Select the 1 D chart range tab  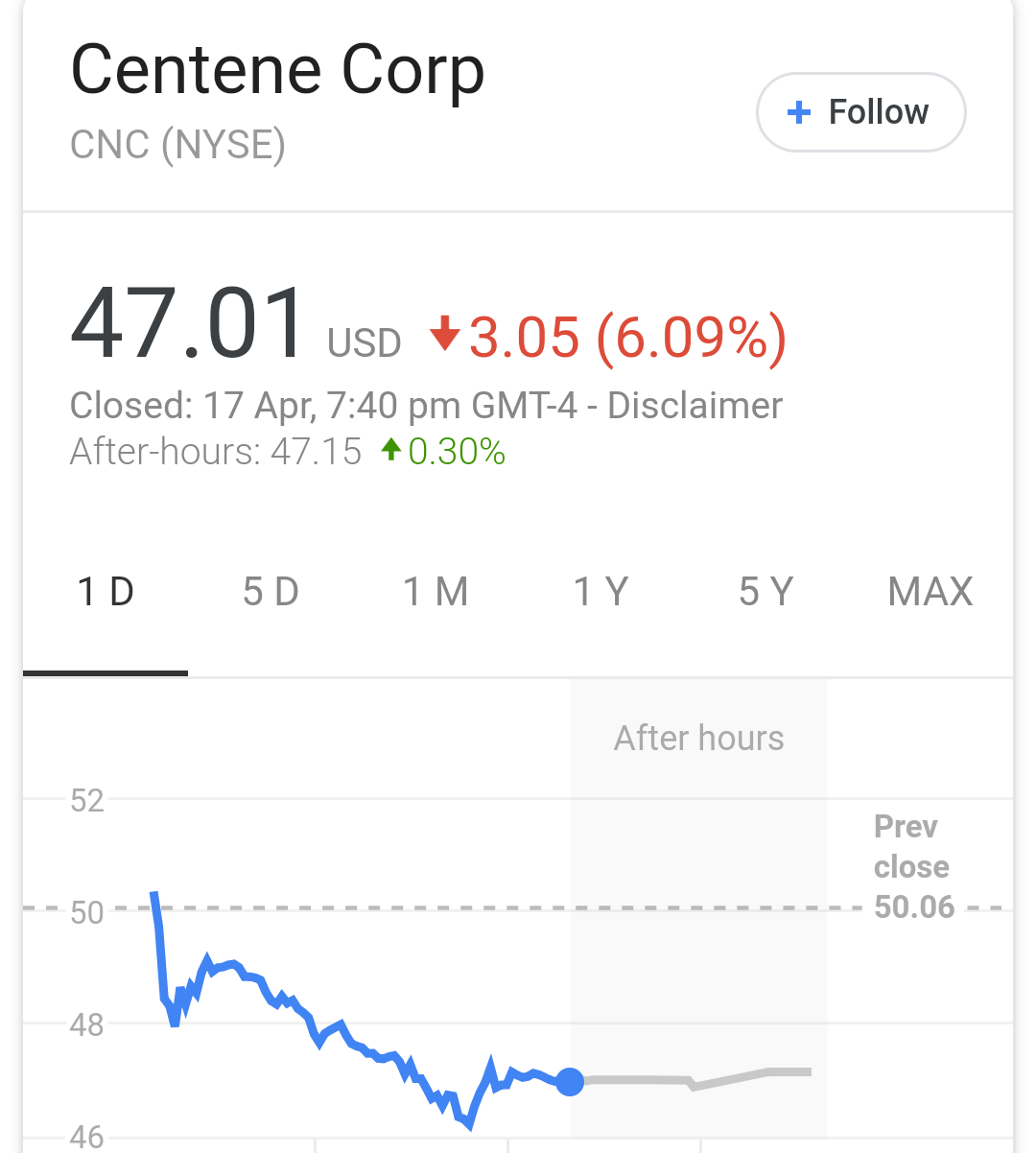[x=106, y=592]
